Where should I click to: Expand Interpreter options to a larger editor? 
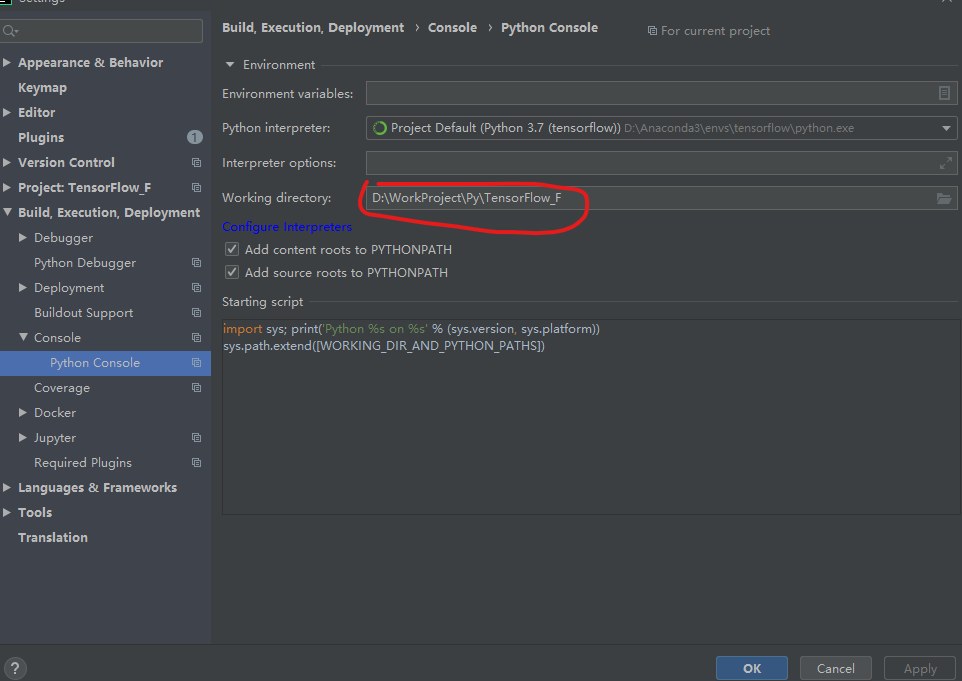[x=944, y=162]
